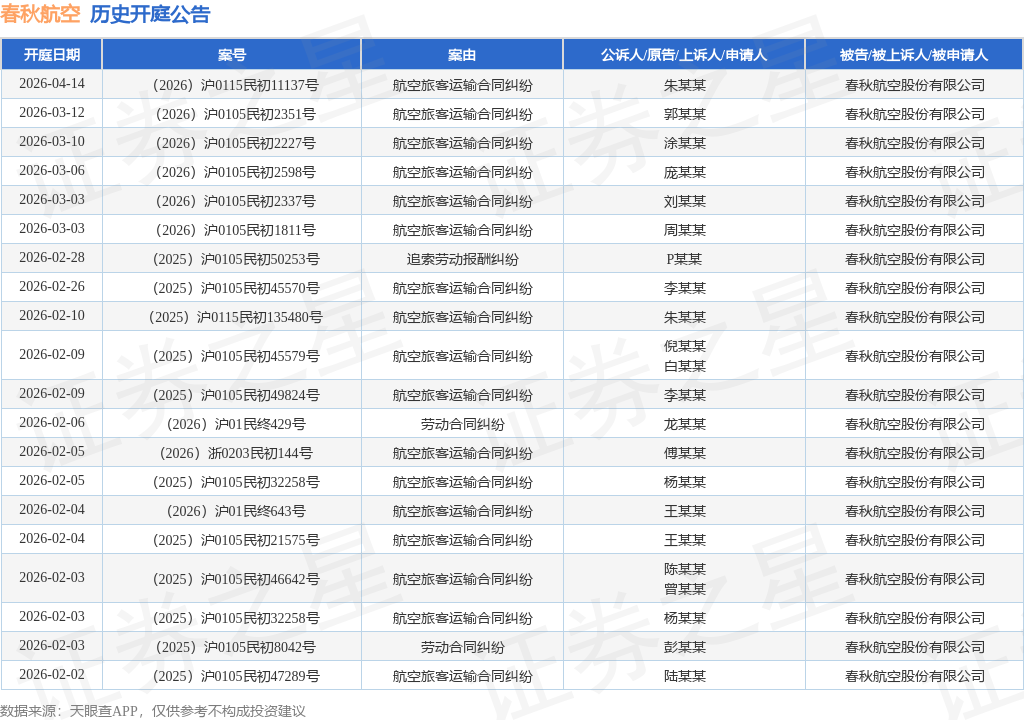Click case number (2026)沪01民终429号
This screenshot has height=720, width=1024.
tap(235, 424)
